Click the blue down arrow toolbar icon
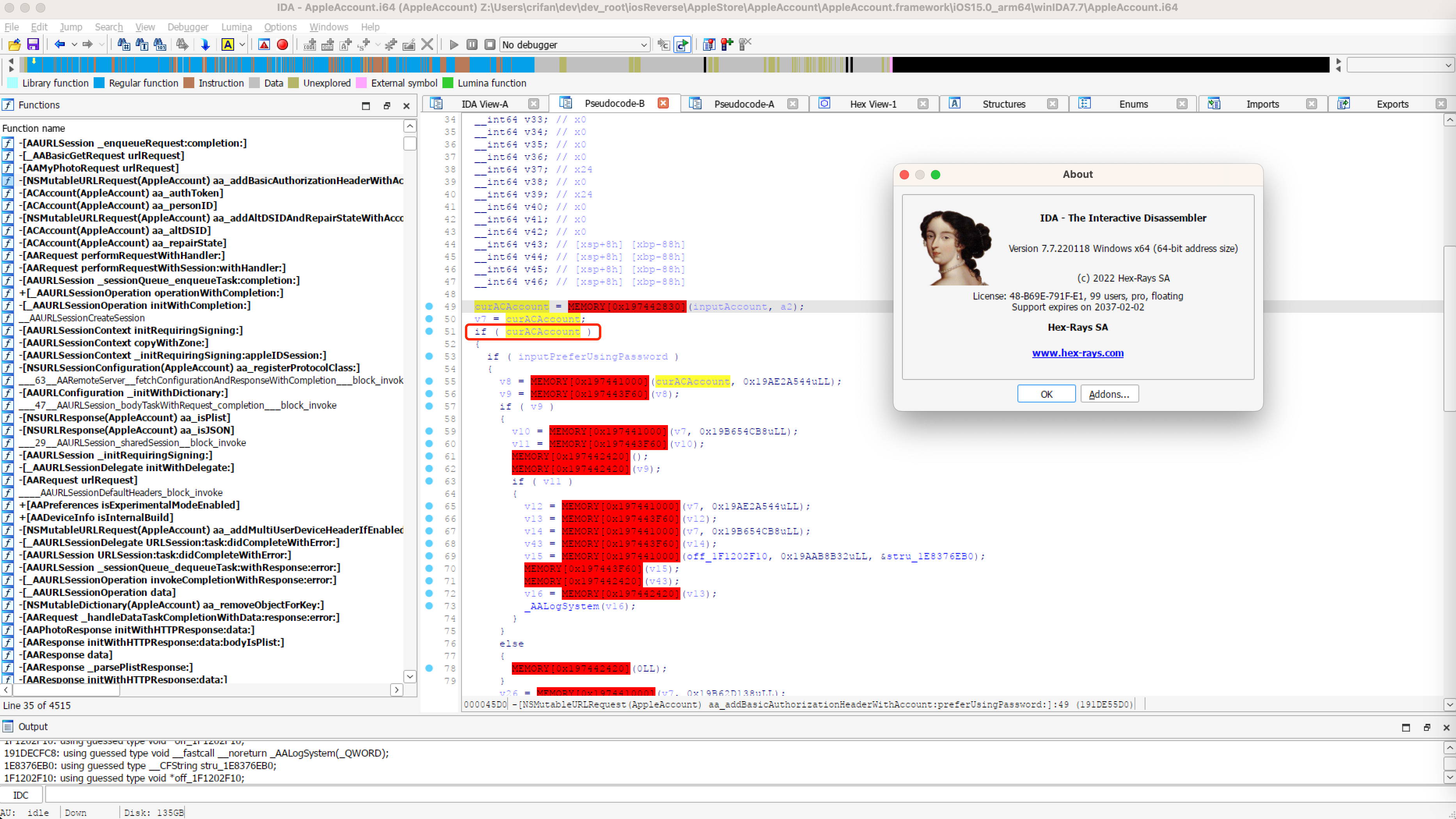 click(205, 44)
